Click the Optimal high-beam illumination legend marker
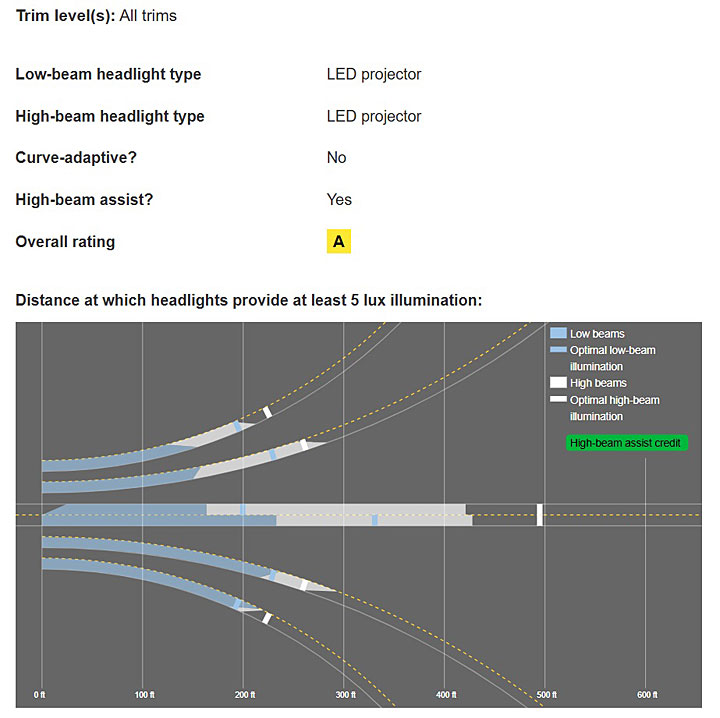Viewport: 720px width, 718px height. (x=558, y=399)
